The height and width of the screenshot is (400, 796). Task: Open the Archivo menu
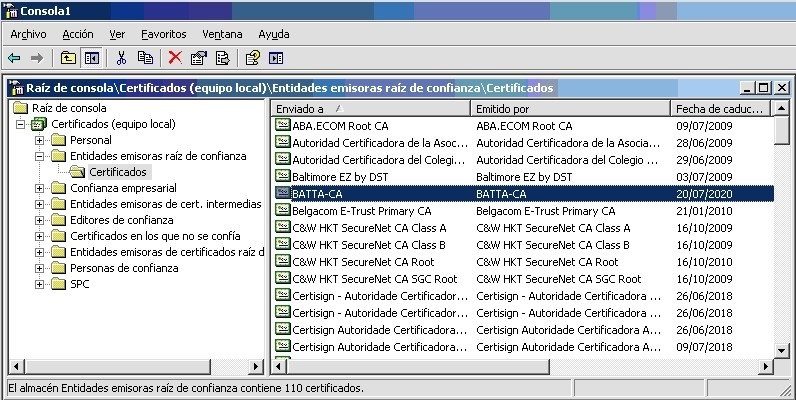pyautogui.click(x=28, y=34)
